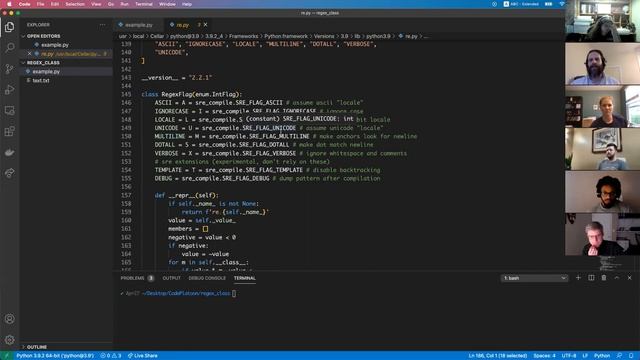This screenshot has height=360, width=640.
Task: Click in the bash terminal prompt
Action: [x=234, y=293]
